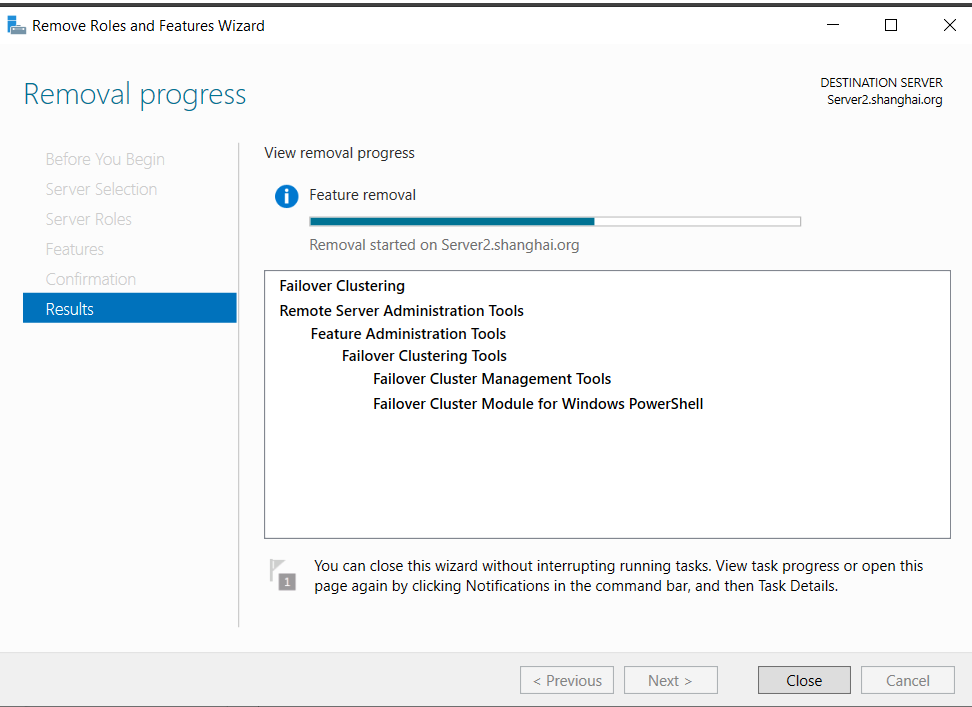
Task: Click the Previous button
Action: click(567, 680)
